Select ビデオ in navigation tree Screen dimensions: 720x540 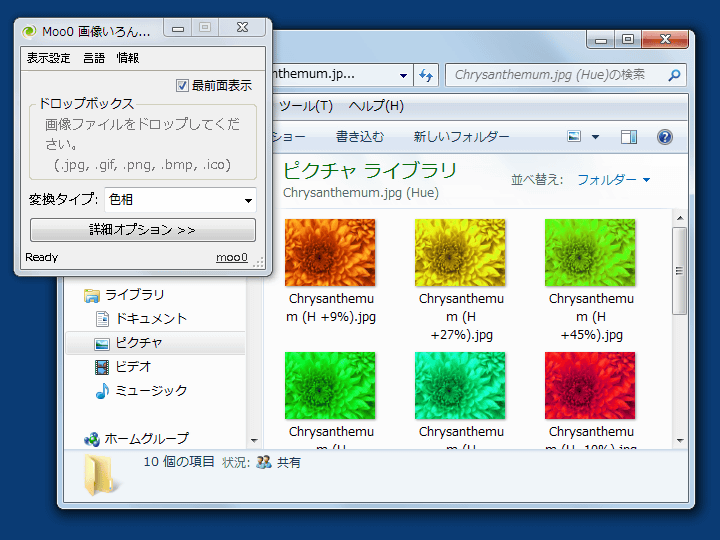[133, 367]
